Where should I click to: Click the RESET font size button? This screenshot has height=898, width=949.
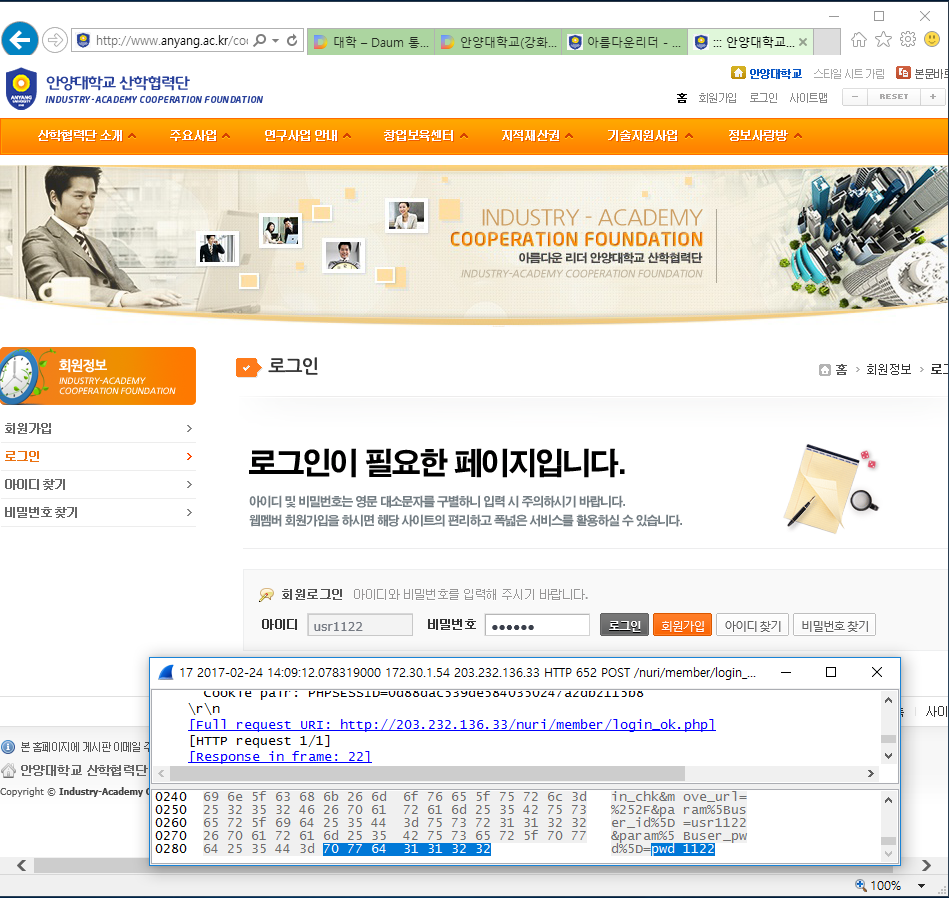893,97
